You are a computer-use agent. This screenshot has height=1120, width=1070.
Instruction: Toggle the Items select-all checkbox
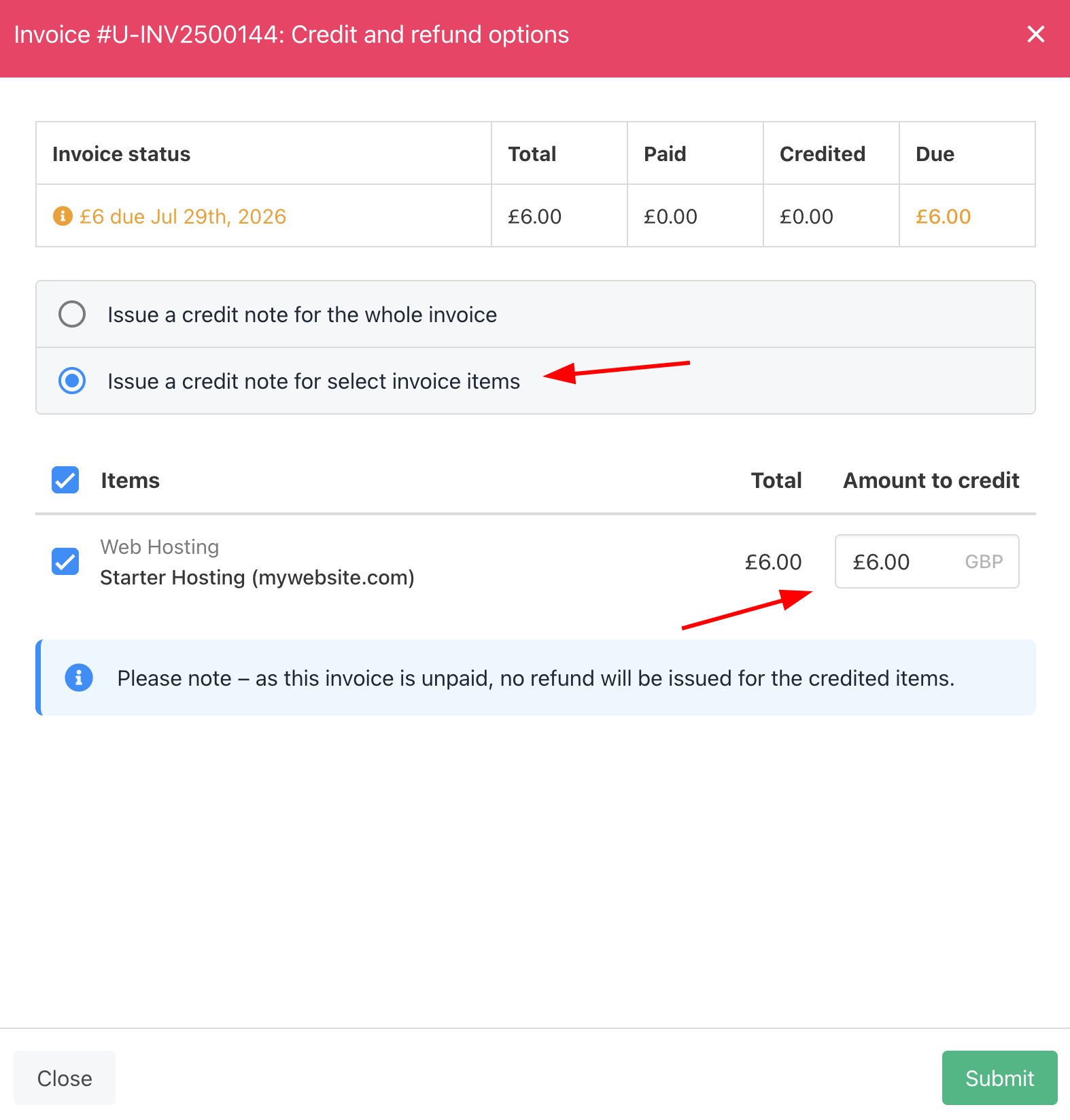65,480
